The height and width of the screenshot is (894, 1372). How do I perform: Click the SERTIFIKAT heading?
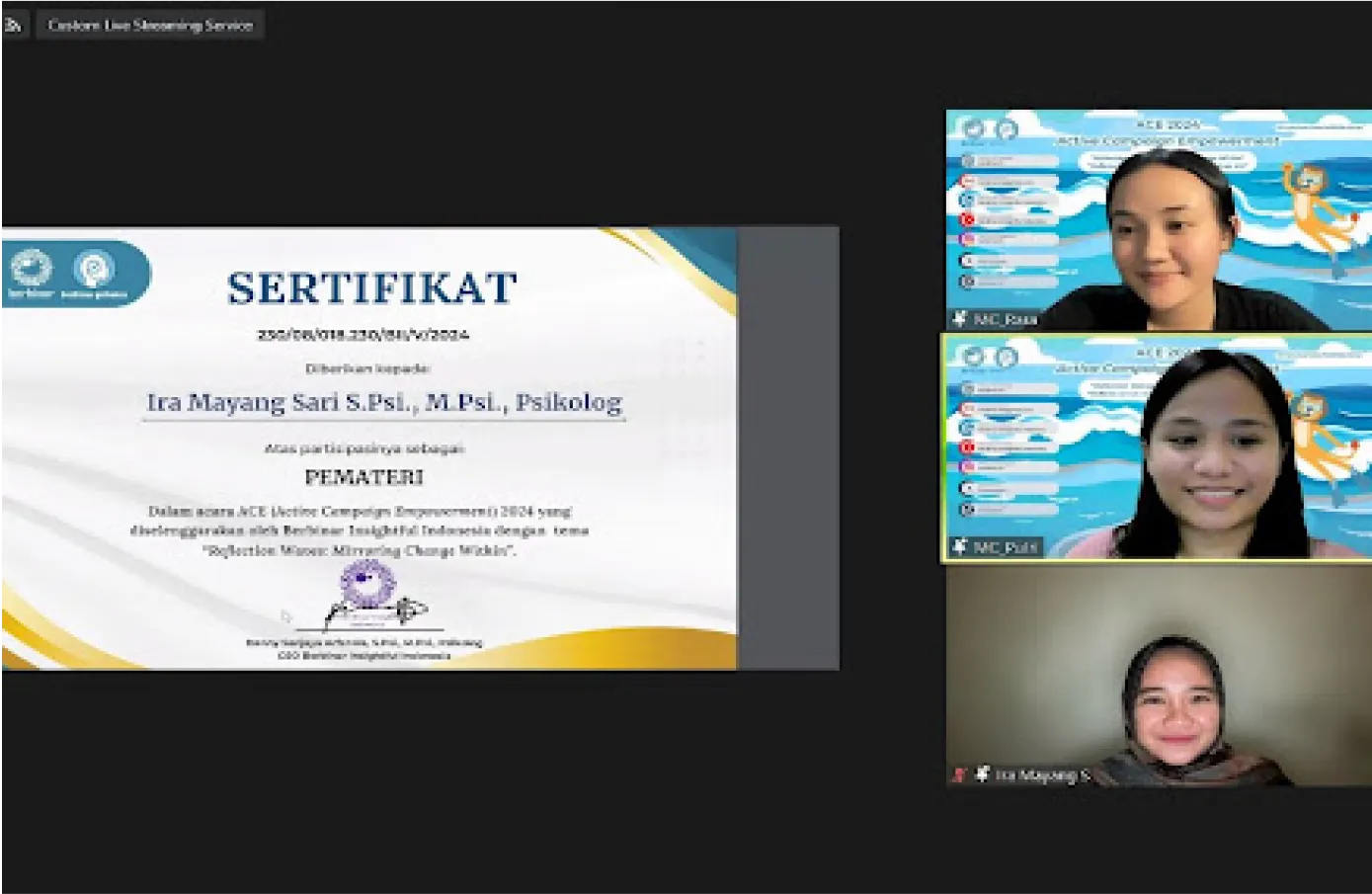pos(371,288)
